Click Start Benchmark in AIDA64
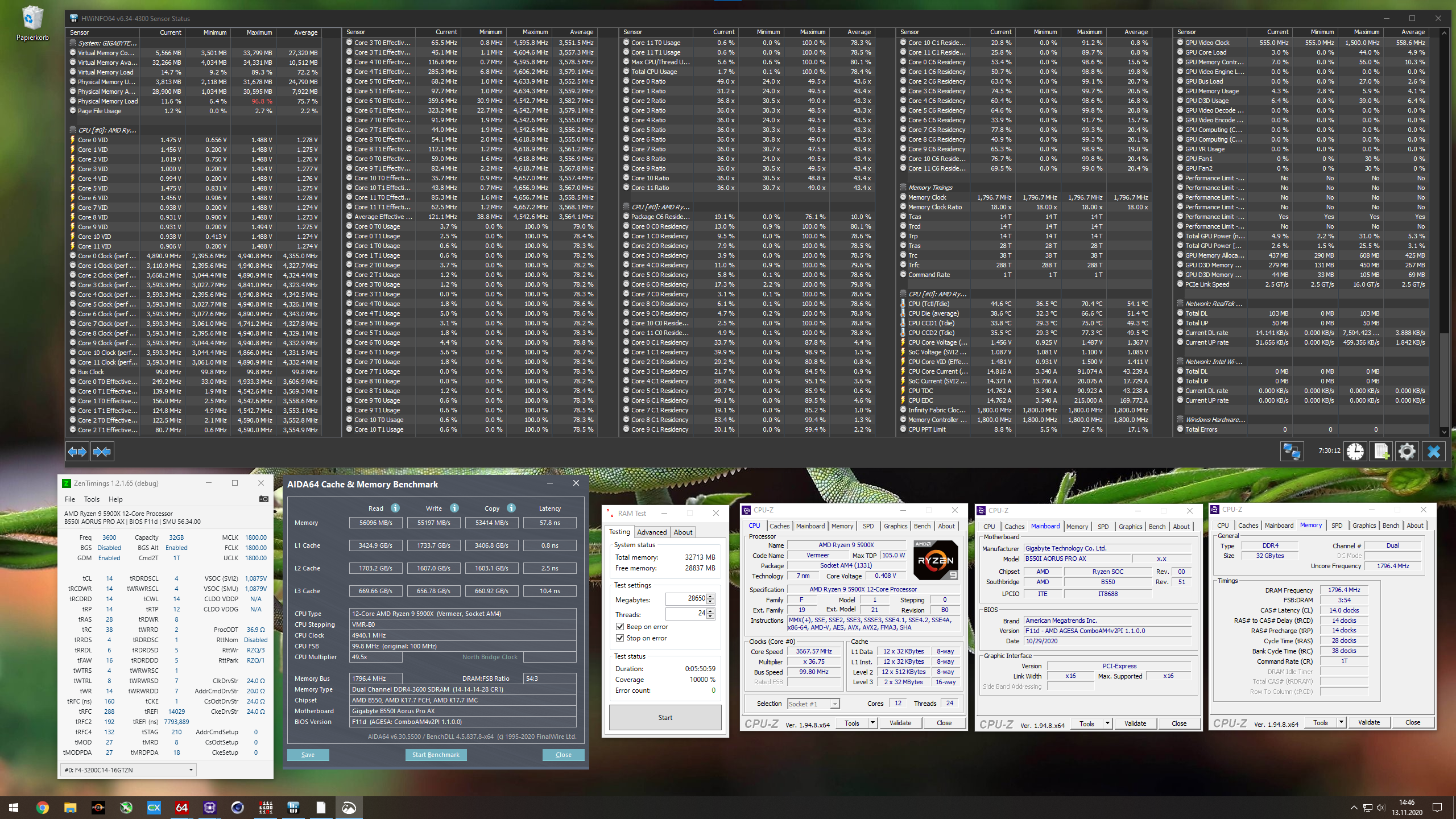1456x819 pixels. click(x=436, y=755)
